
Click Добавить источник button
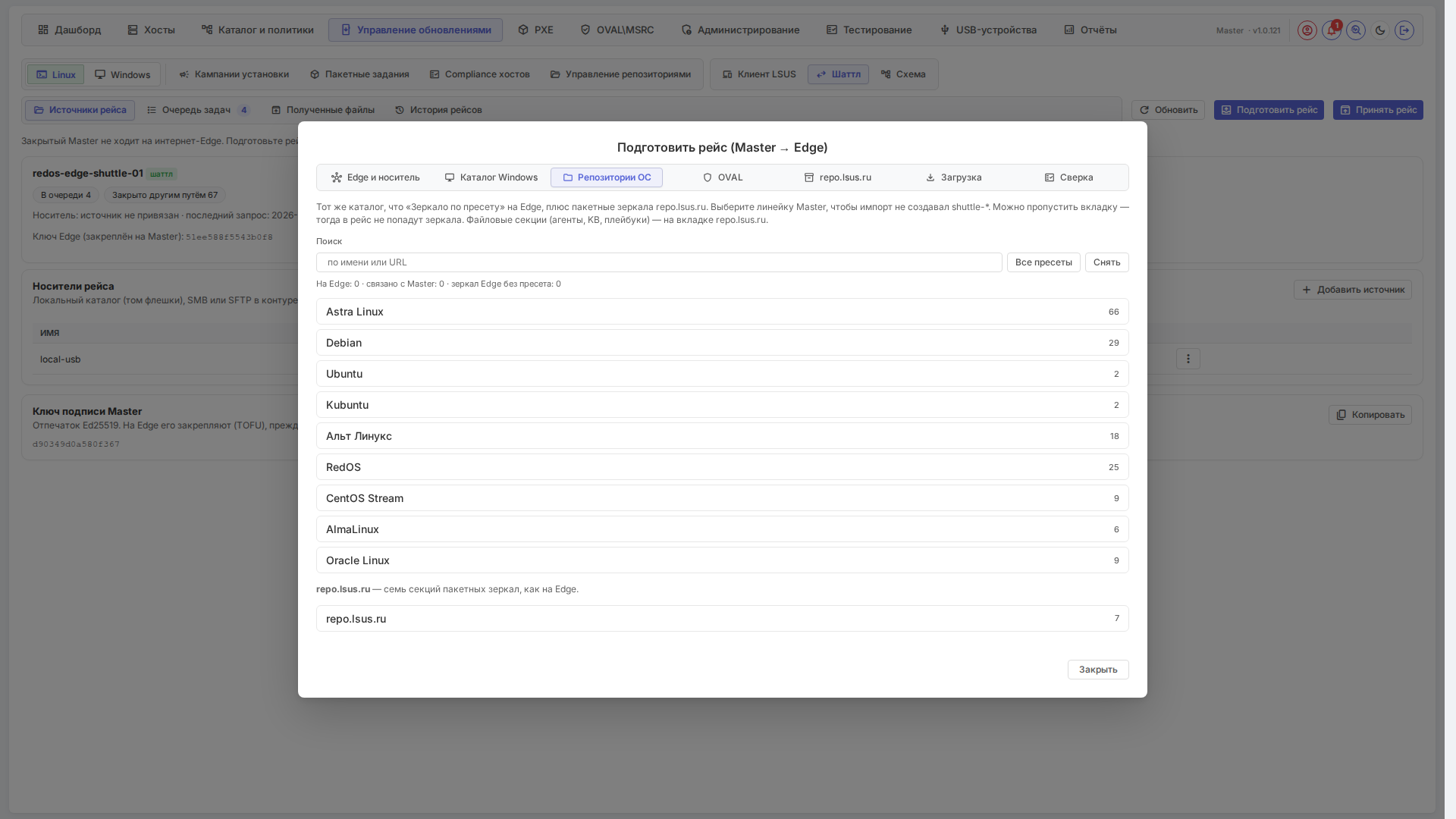[x=1353, y=290]
